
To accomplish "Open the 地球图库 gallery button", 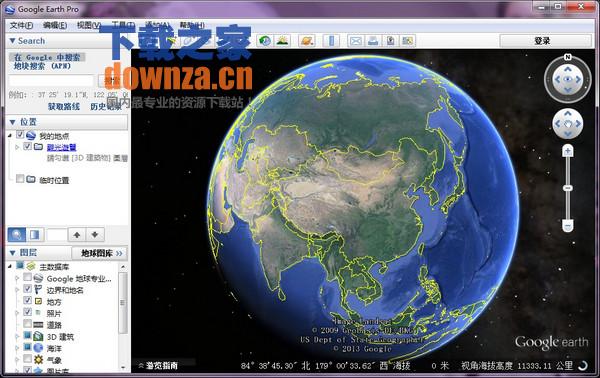I will (x=100, y=253).
